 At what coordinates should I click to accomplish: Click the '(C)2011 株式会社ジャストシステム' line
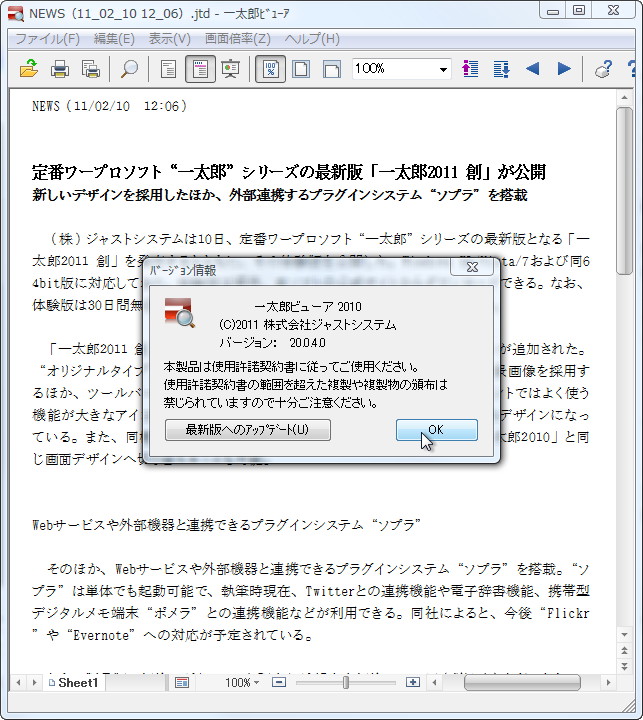click(307, 325)
